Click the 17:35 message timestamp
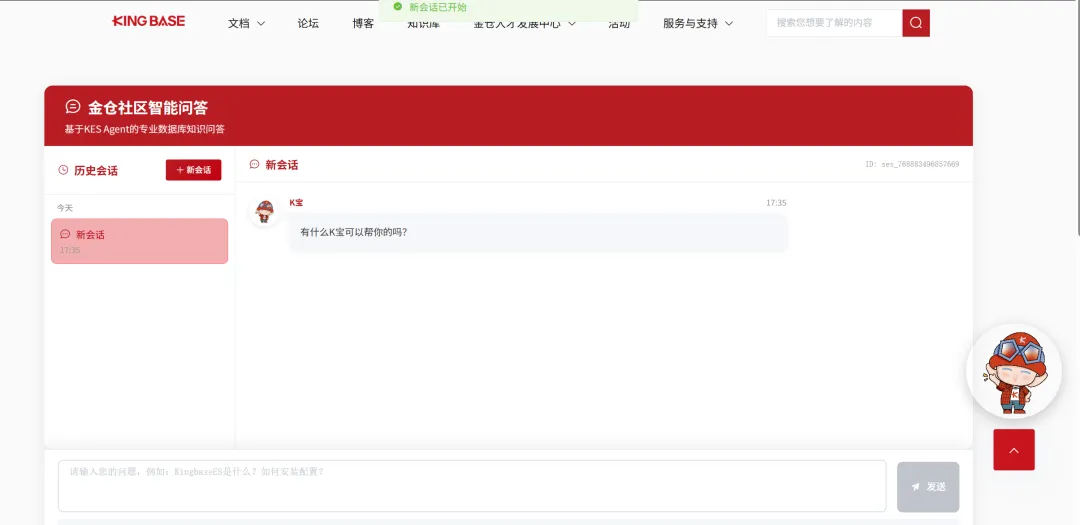 tap(776, 203)
